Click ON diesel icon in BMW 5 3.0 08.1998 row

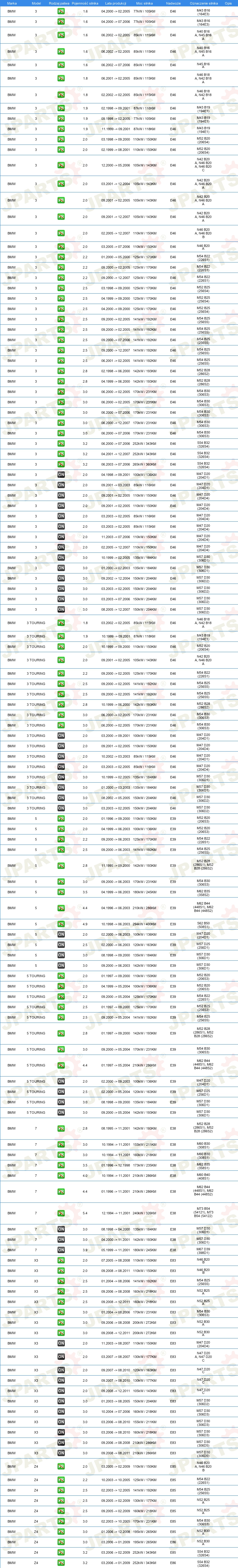(x=61, y=955)
